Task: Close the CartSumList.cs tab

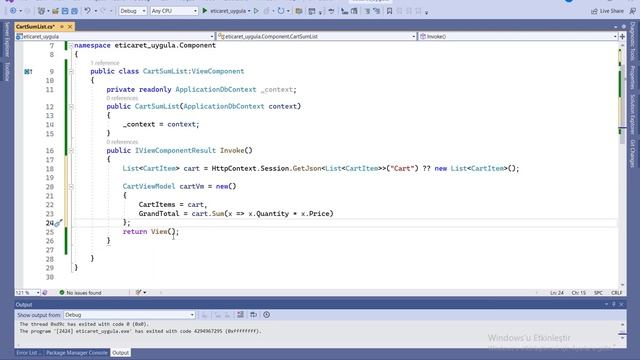Action: click(x=70, y=27)
